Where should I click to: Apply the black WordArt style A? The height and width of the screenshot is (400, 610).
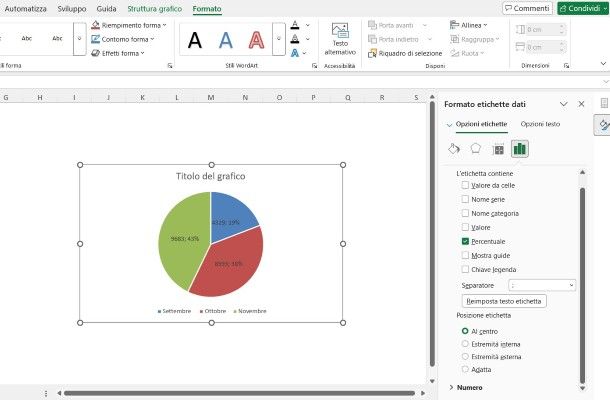pos(195,40)
